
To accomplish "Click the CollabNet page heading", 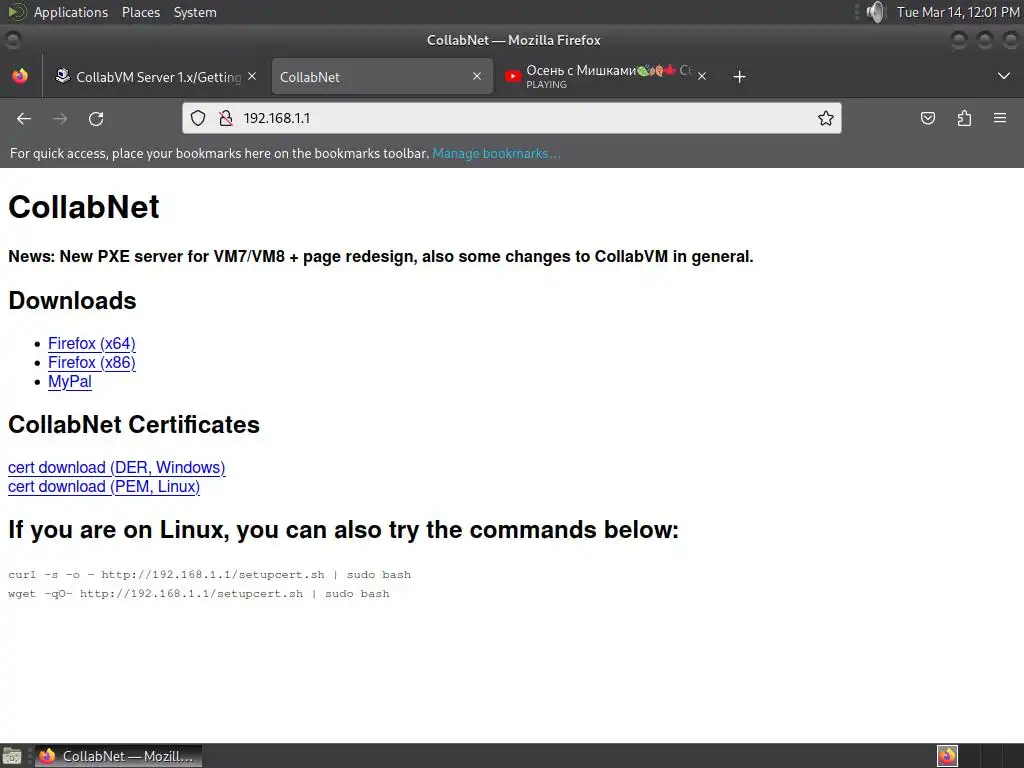I will coord(84,207).
